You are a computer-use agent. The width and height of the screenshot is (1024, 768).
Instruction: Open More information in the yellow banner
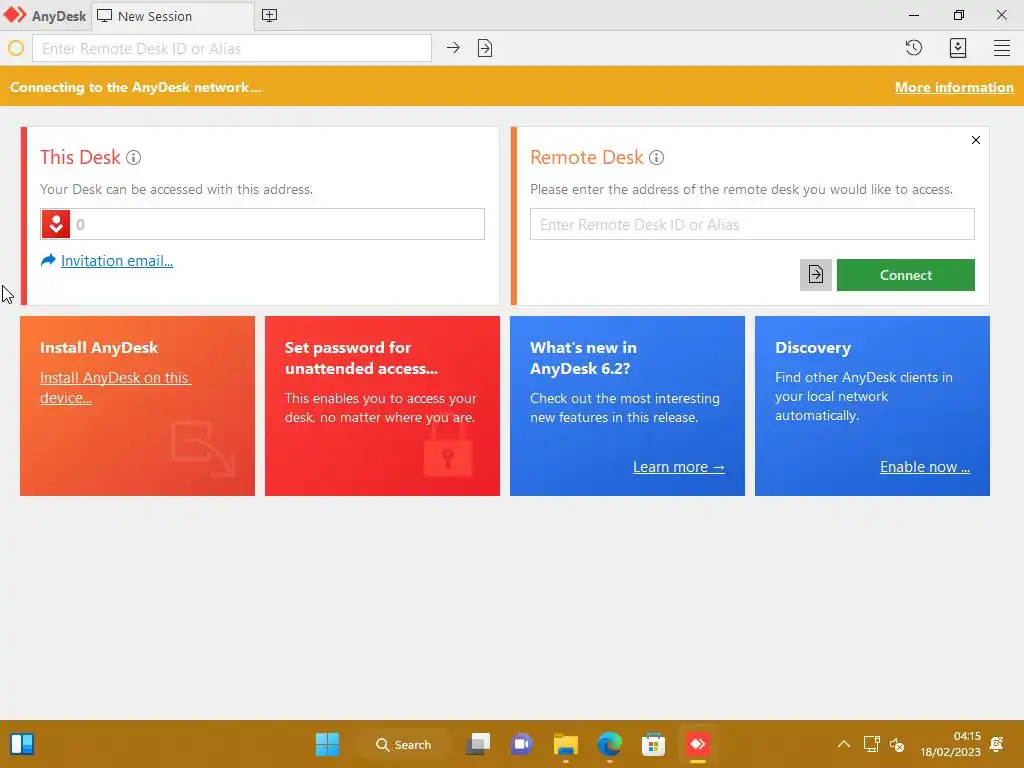(x=953, y=87)
